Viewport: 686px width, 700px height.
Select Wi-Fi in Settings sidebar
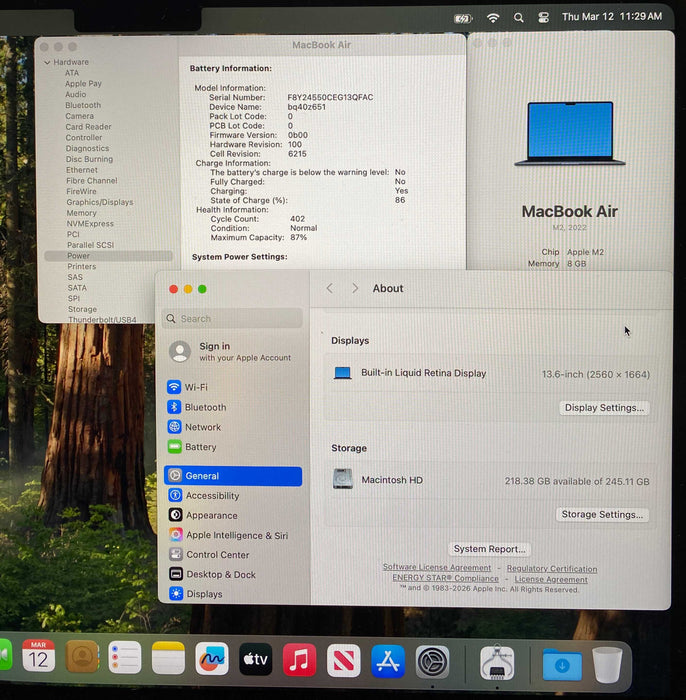point(233,387)
